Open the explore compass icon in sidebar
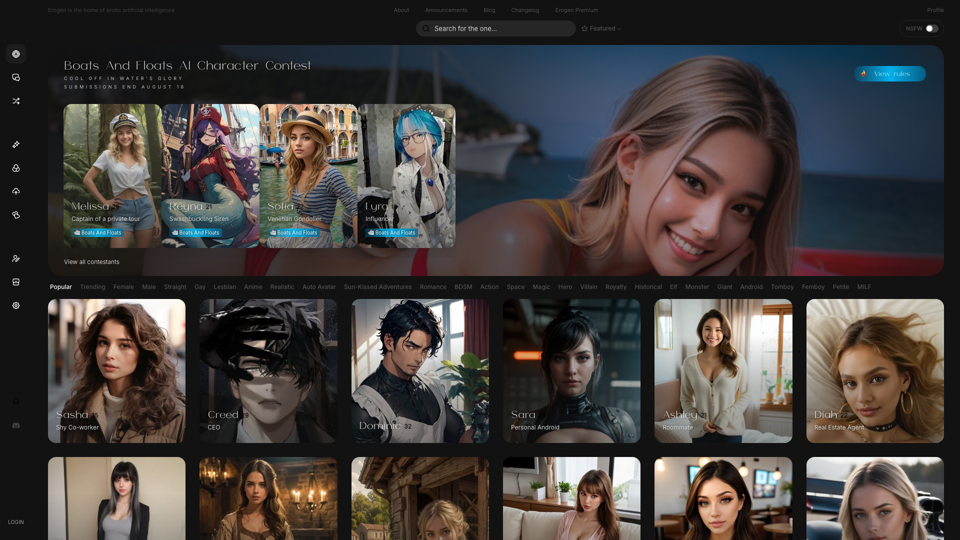This screenshot has height=540, width=960. (16, 54)
